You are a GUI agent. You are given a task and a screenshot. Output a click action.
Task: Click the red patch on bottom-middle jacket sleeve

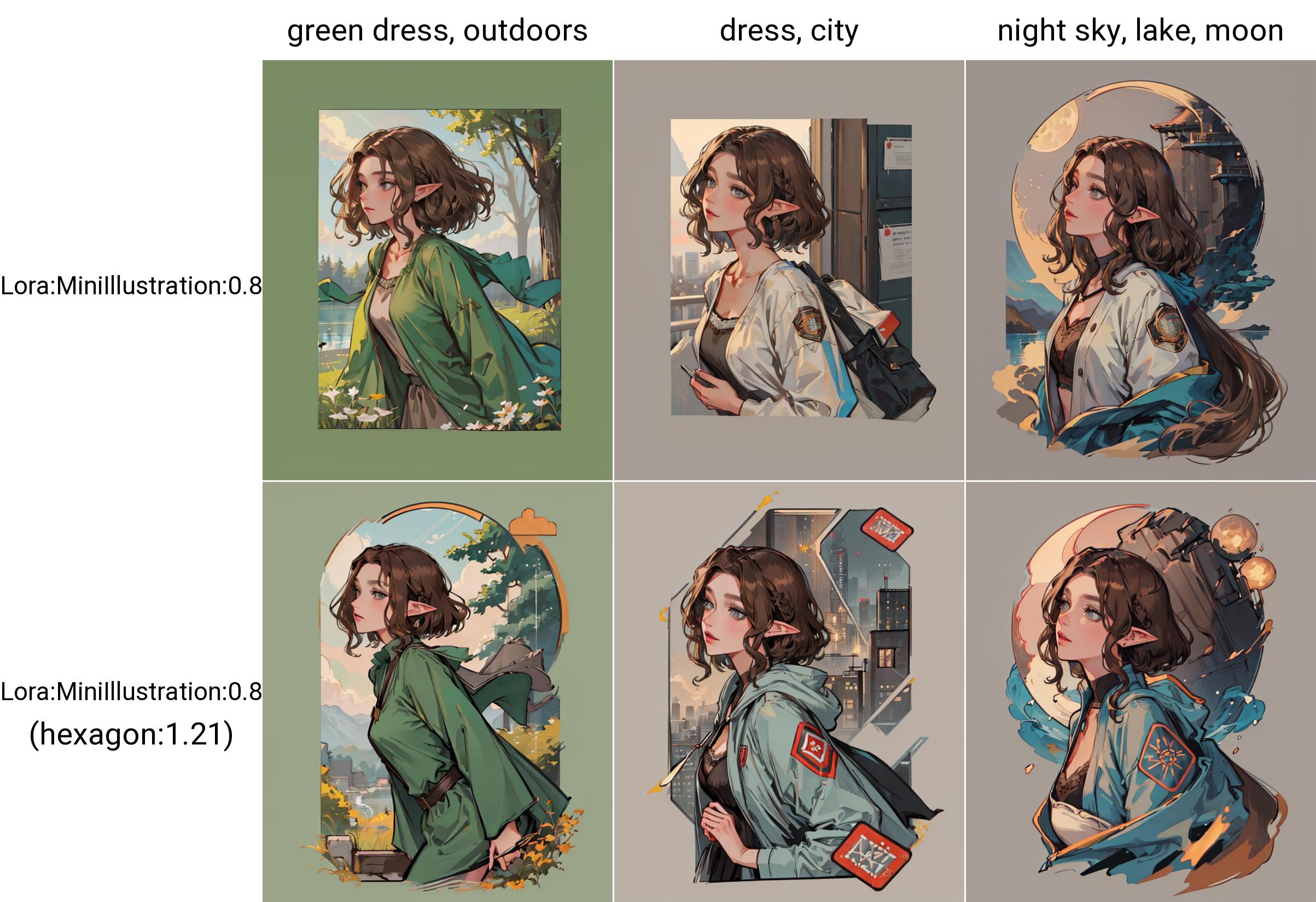point(813,752)
